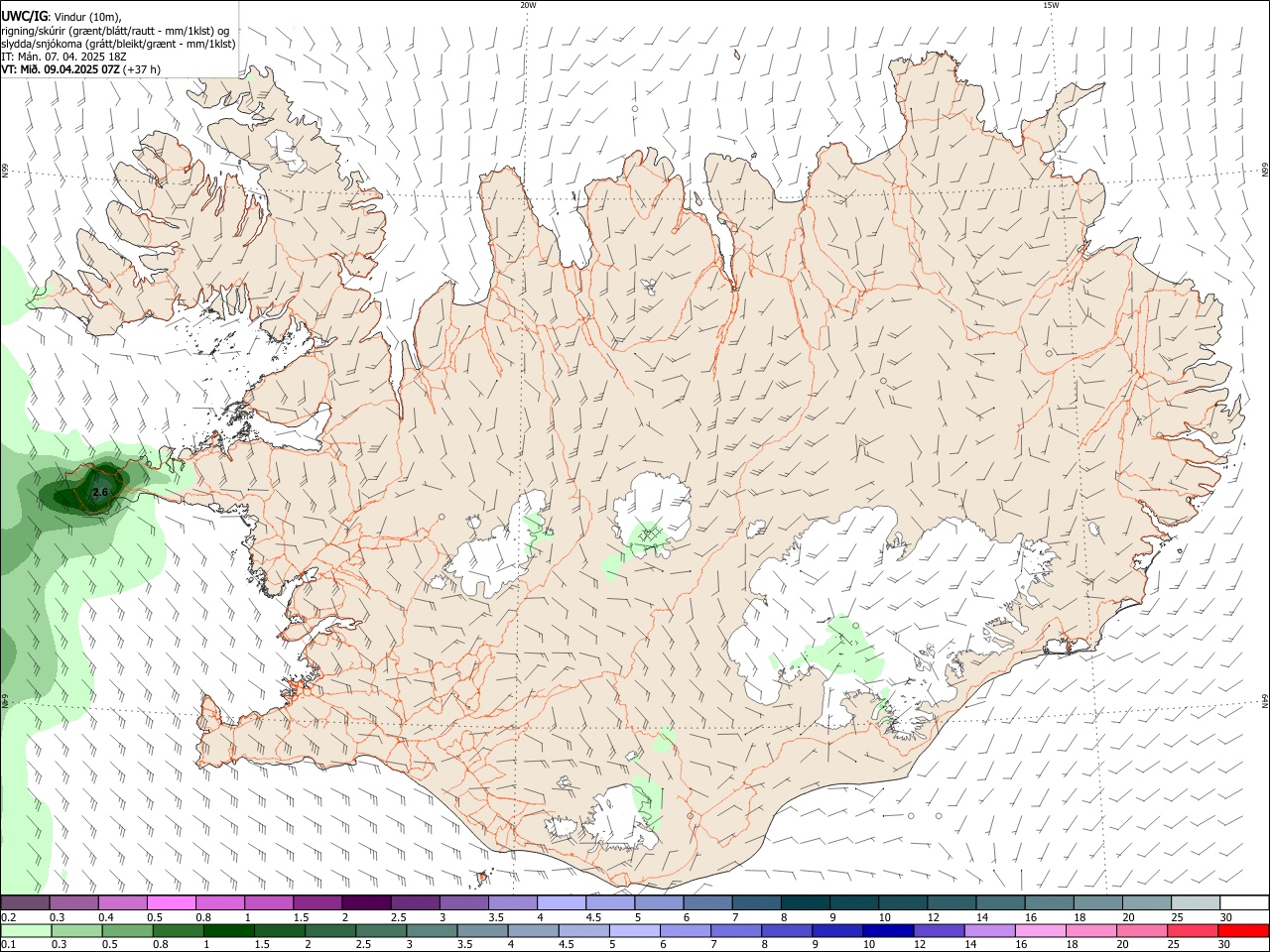Click the white 30 swatch in snow scale
This screenshot has width=1270, height=952.
(1243, 902)
